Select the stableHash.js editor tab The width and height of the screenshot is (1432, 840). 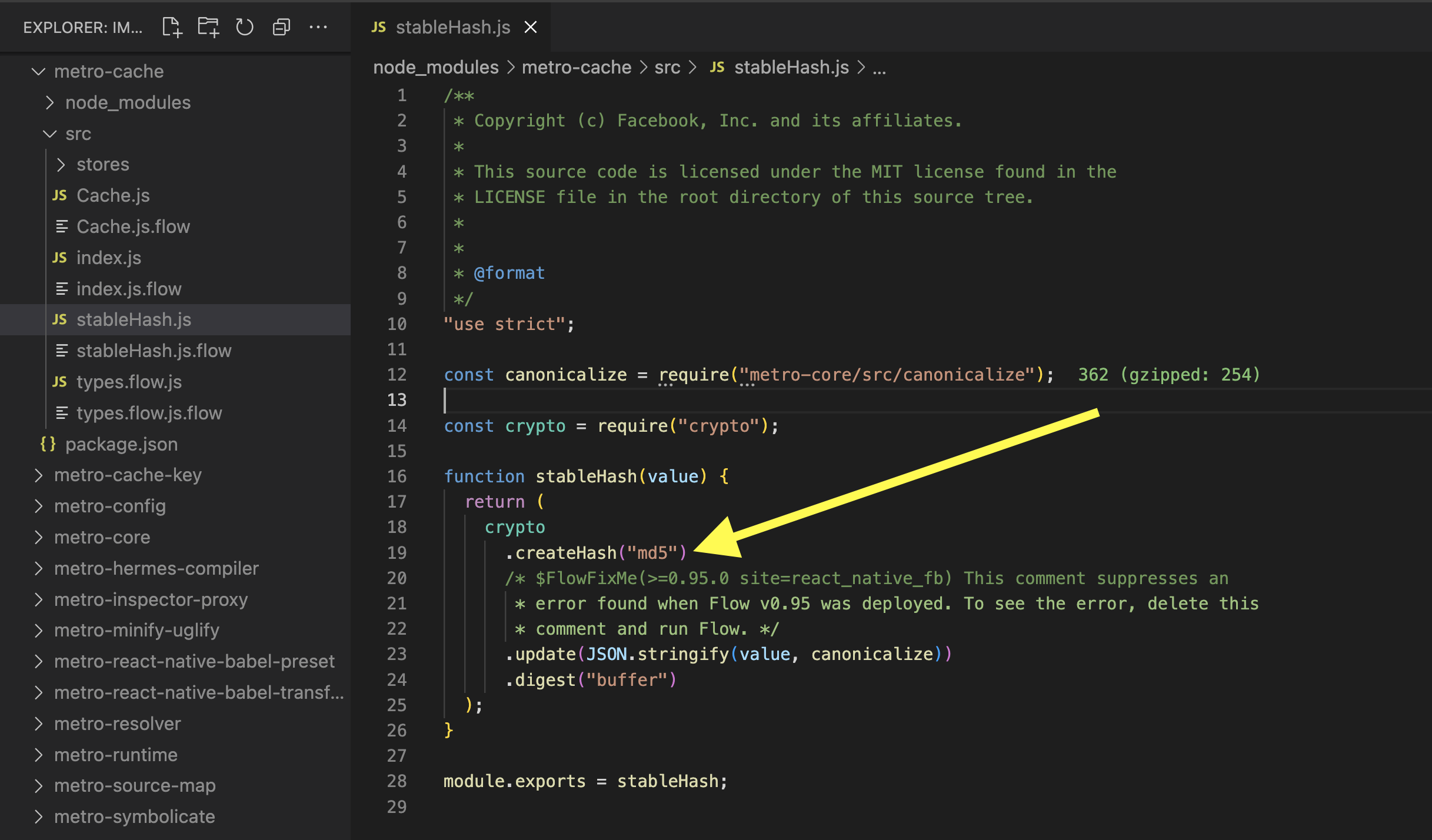tap(452, 27)
